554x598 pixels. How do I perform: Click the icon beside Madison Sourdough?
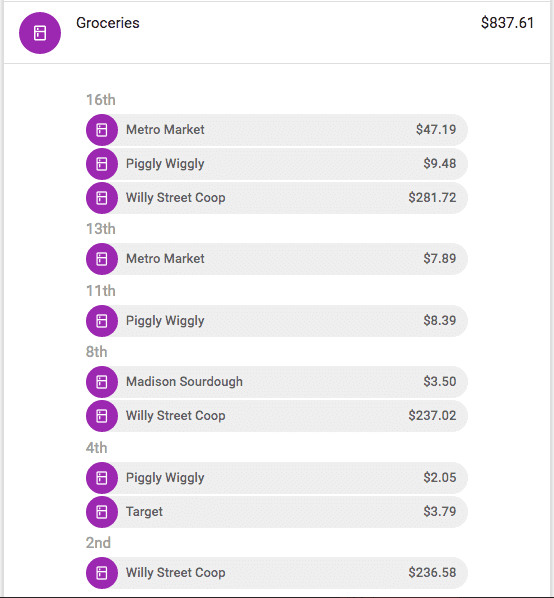coord(102,382)
